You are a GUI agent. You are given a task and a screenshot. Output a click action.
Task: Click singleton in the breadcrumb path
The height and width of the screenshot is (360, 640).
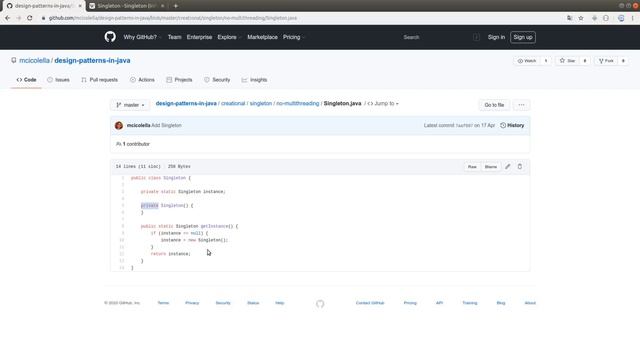click(260, 104)
